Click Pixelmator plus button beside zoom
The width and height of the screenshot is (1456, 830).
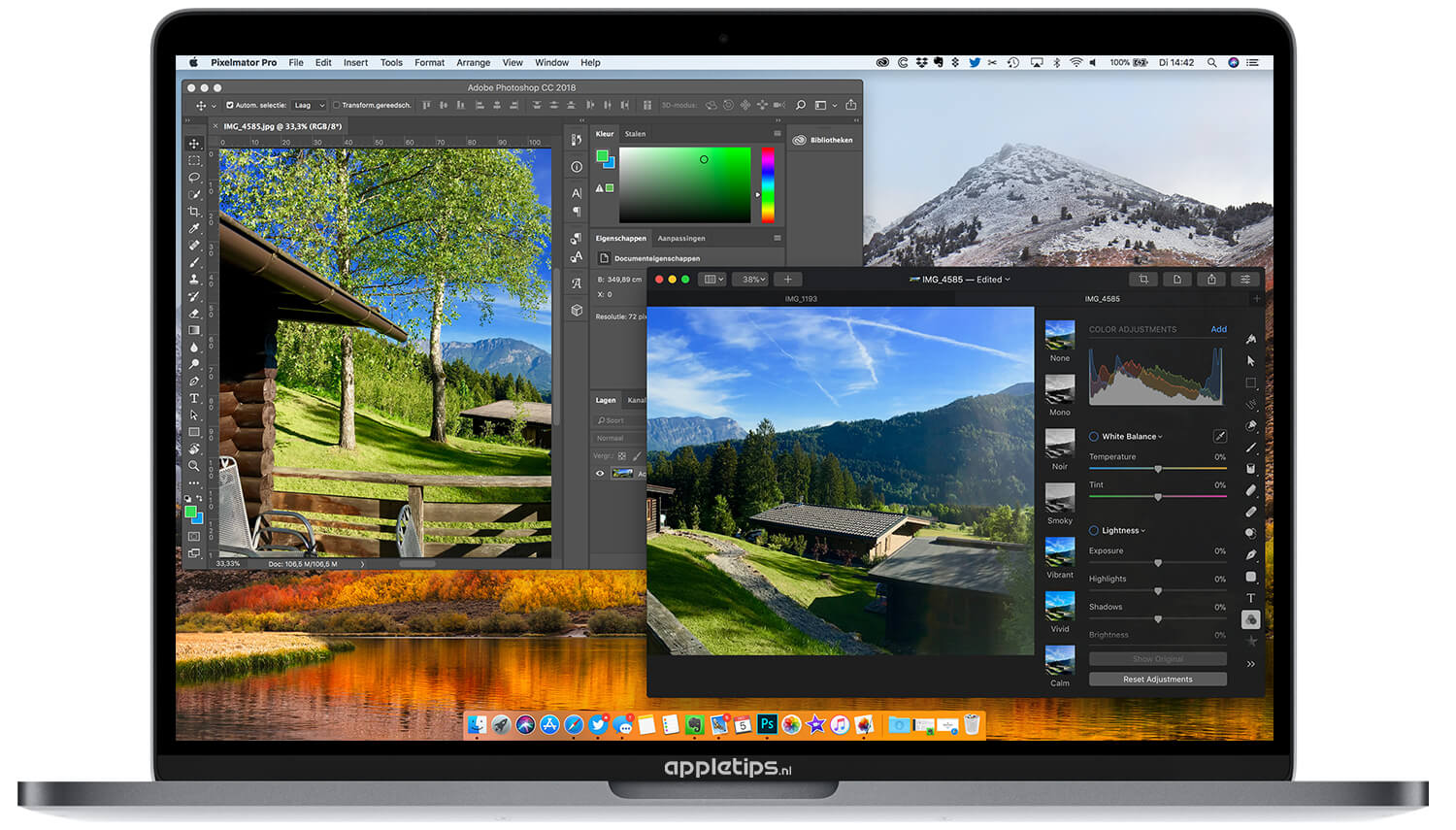[788, 280]
